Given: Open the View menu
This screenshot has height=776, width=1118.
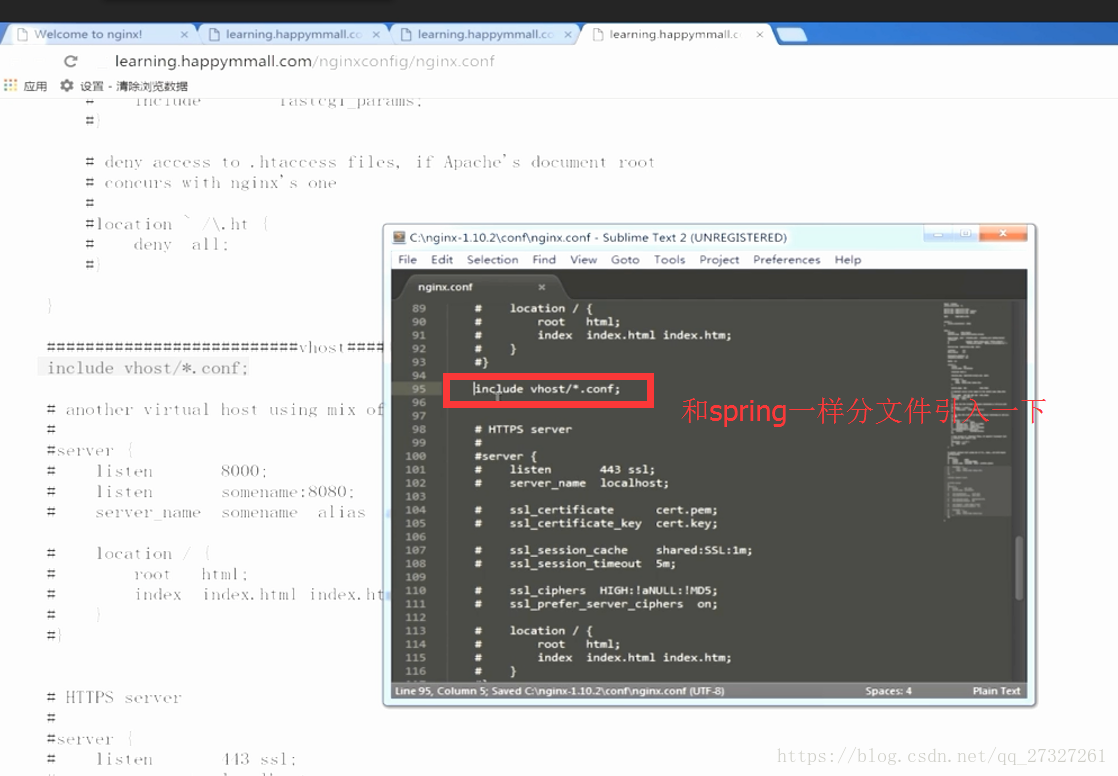Looking at the screenshot, I should [x=583, y=260].
